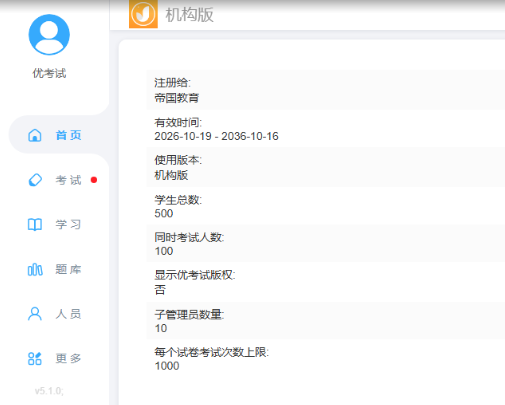
Task: Select the 帝国教育 registered name row
Action: click(326, 90)
